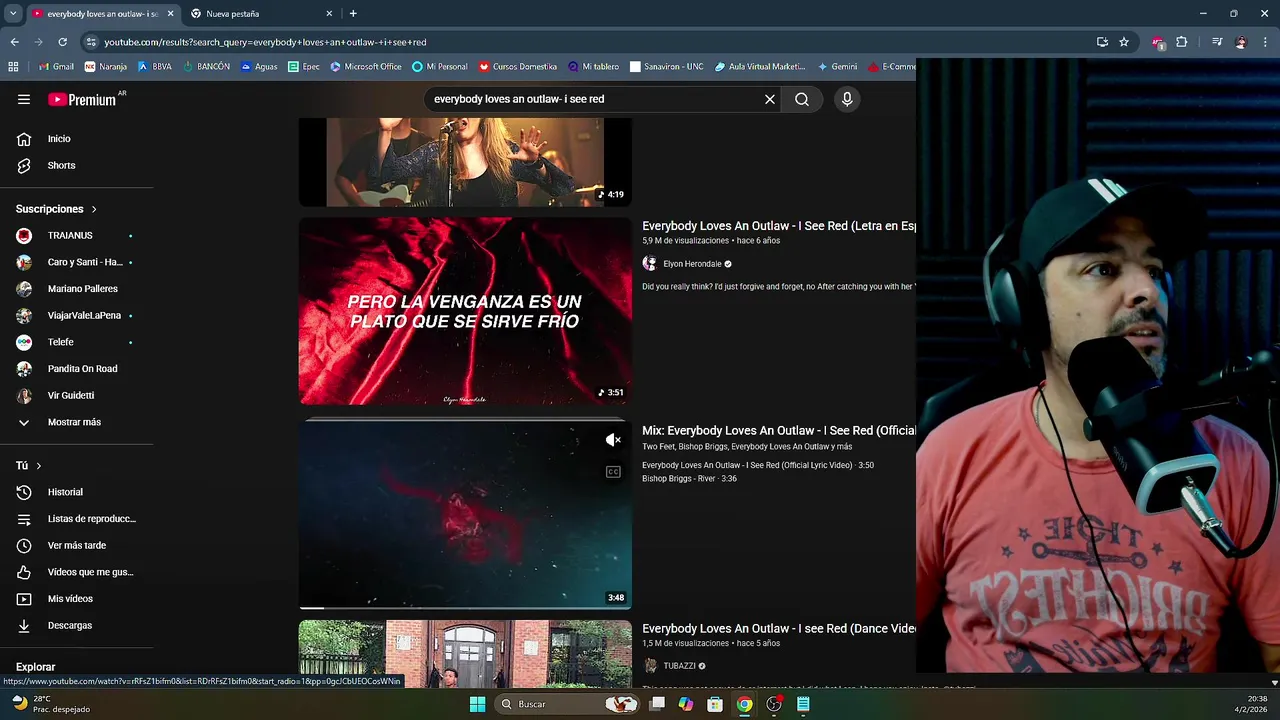The height and width of the screenshot is (720, 1280).
Task: Open the Dance Video thumbnail
Action: [465, 654]
